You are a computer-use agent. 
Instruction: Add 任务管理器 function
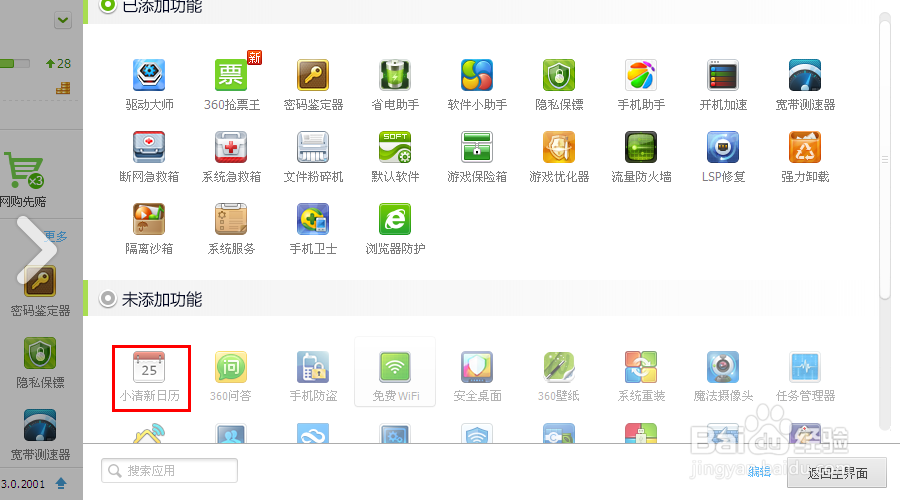pos(805,377)
